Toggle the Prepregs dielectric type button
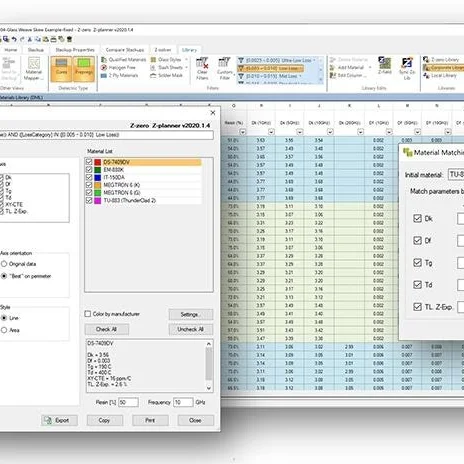The image size is (464, 464). 83,69
